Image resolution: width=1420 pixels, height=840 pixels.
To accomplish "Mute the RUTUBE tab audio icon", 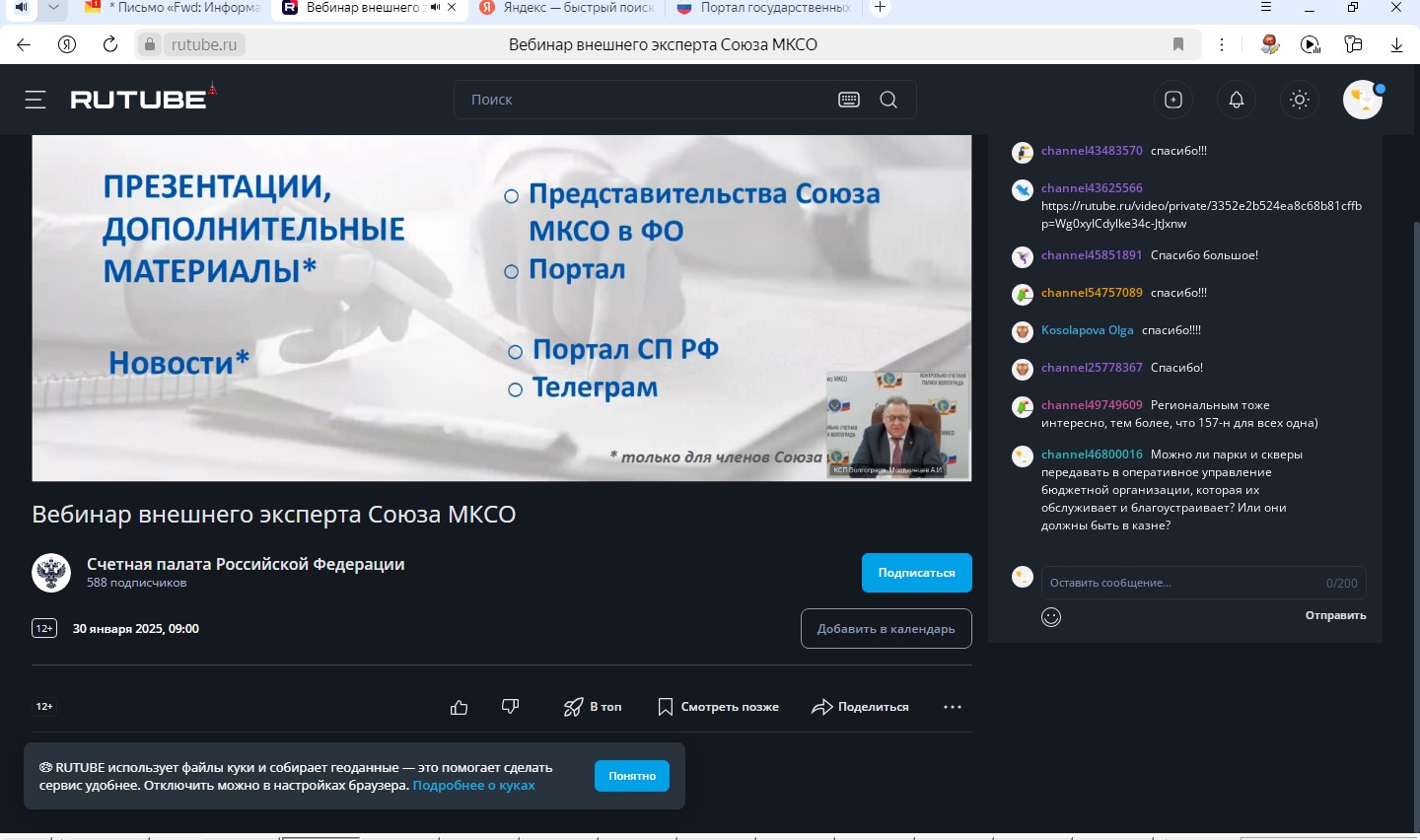I will pos(435,7).
